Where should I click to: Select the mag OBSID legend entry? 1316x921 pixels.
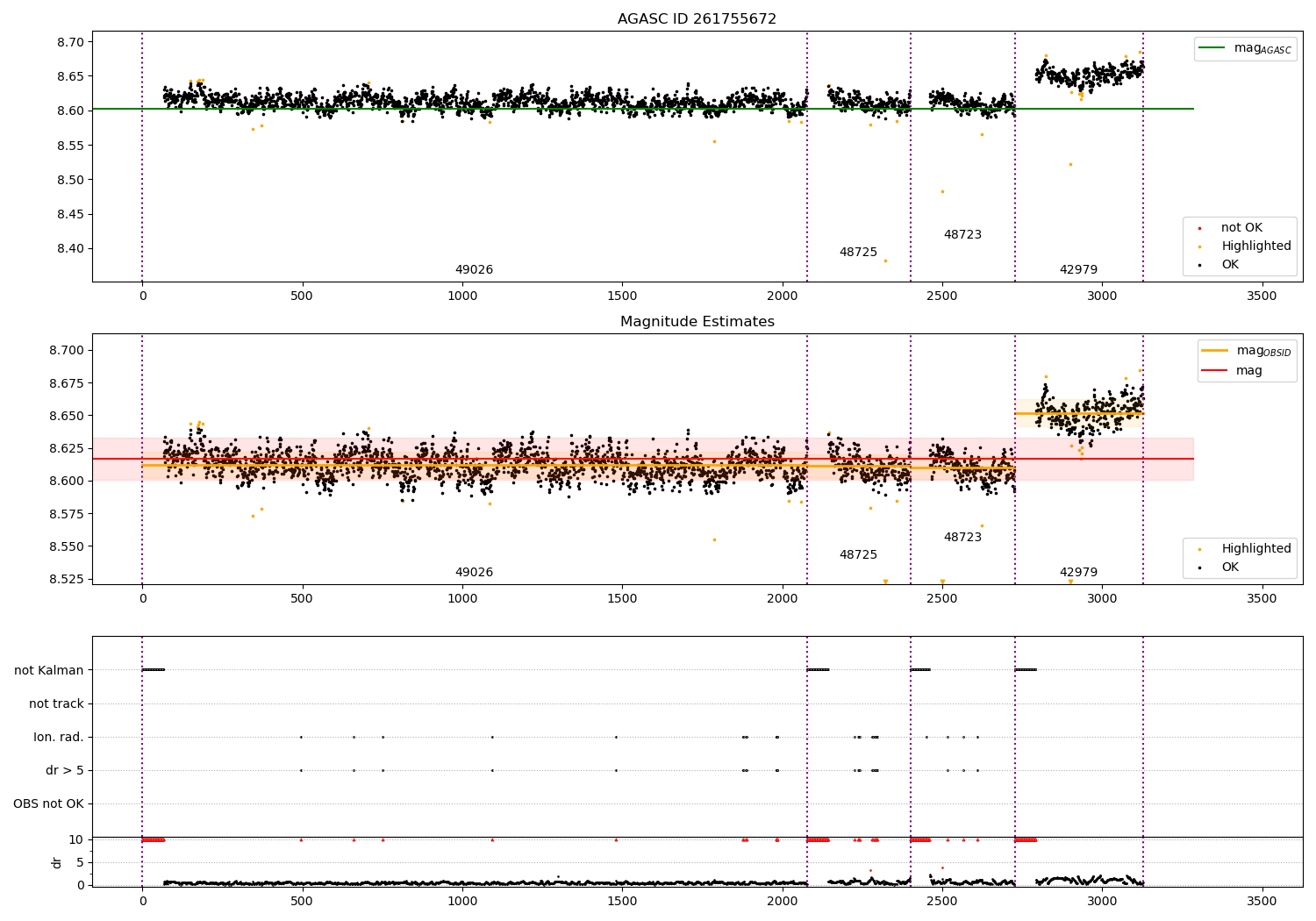1247,351
